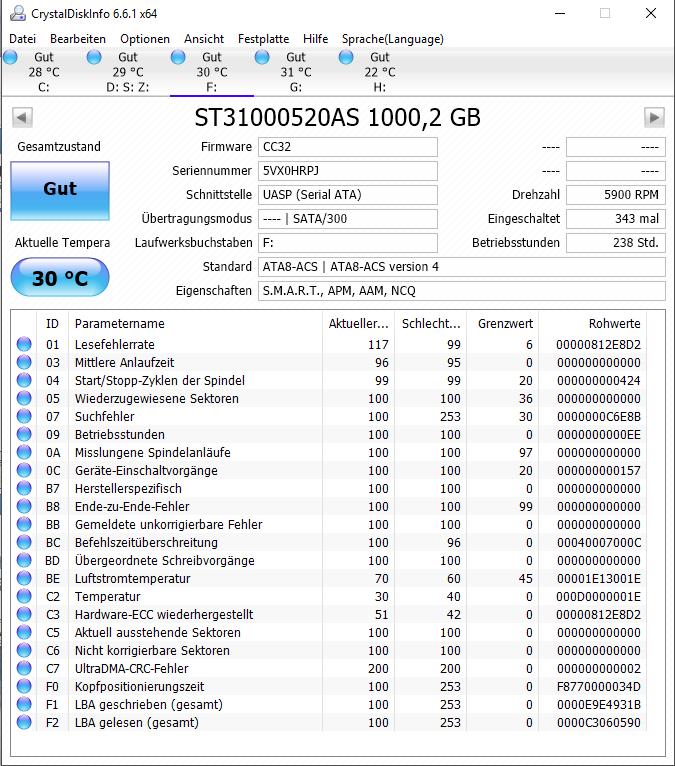Select the H: drive tab

point(380,72)
